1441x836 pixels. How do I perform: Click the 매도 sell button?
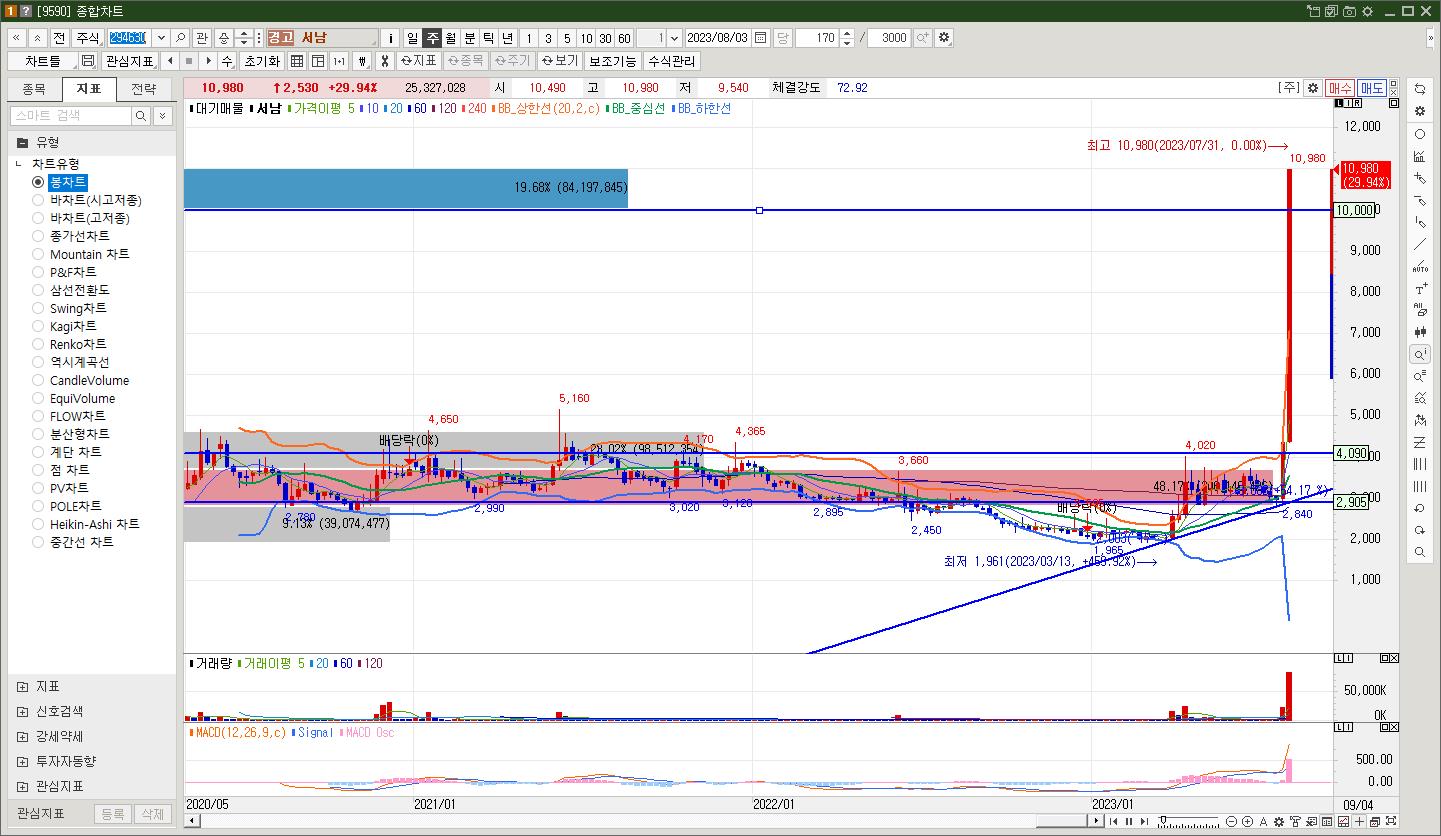pyautogui.click(x=1372, y=88)
